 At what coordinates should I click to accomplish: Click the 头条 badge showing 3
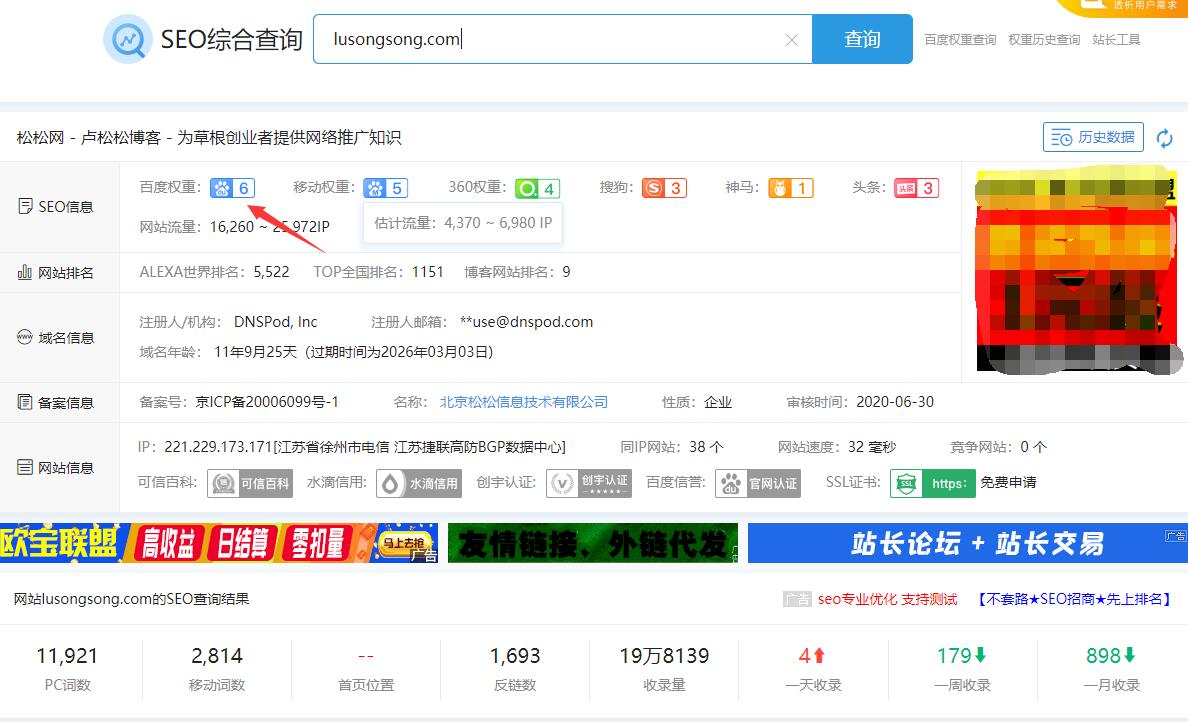pos(917,188)
